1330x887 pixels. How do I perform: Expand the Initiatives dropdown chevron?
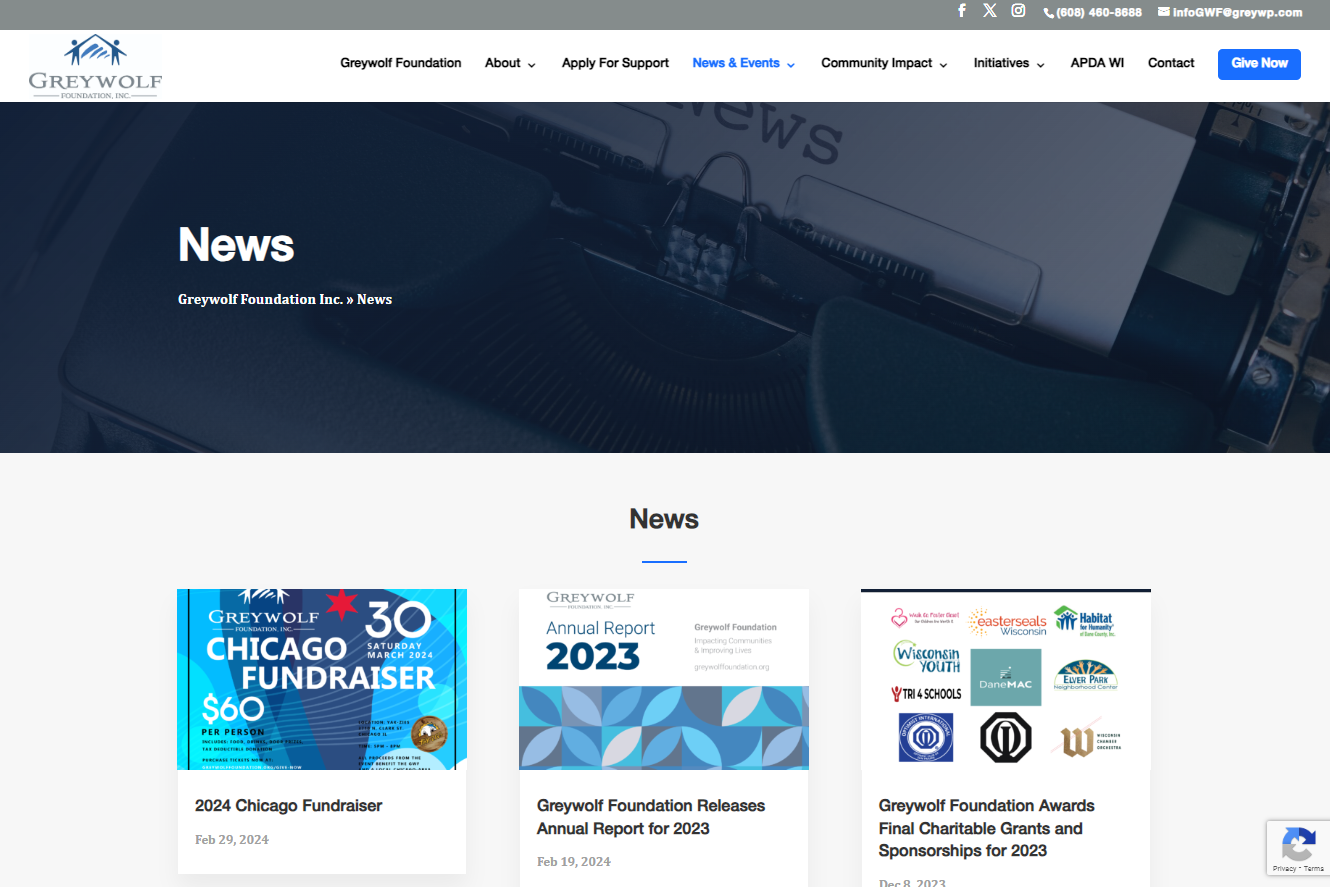1040,64
